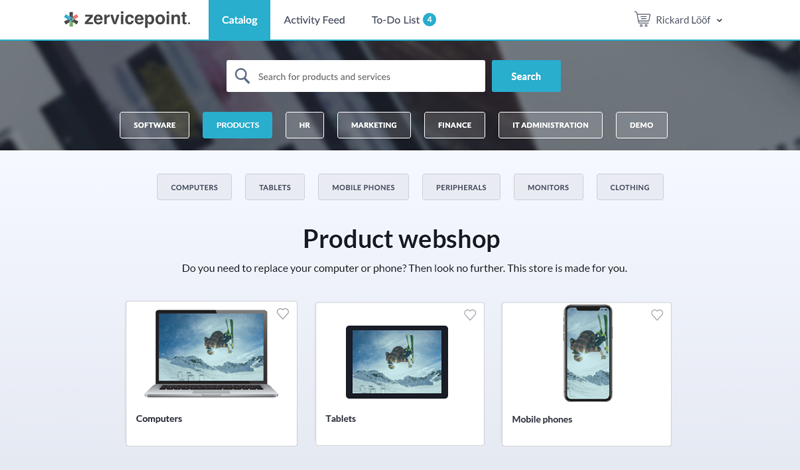Image resolution: width=800 pixels, height=470 pixels.
Task: Click the magnifying glass search icon
Action: coord(242,76)
